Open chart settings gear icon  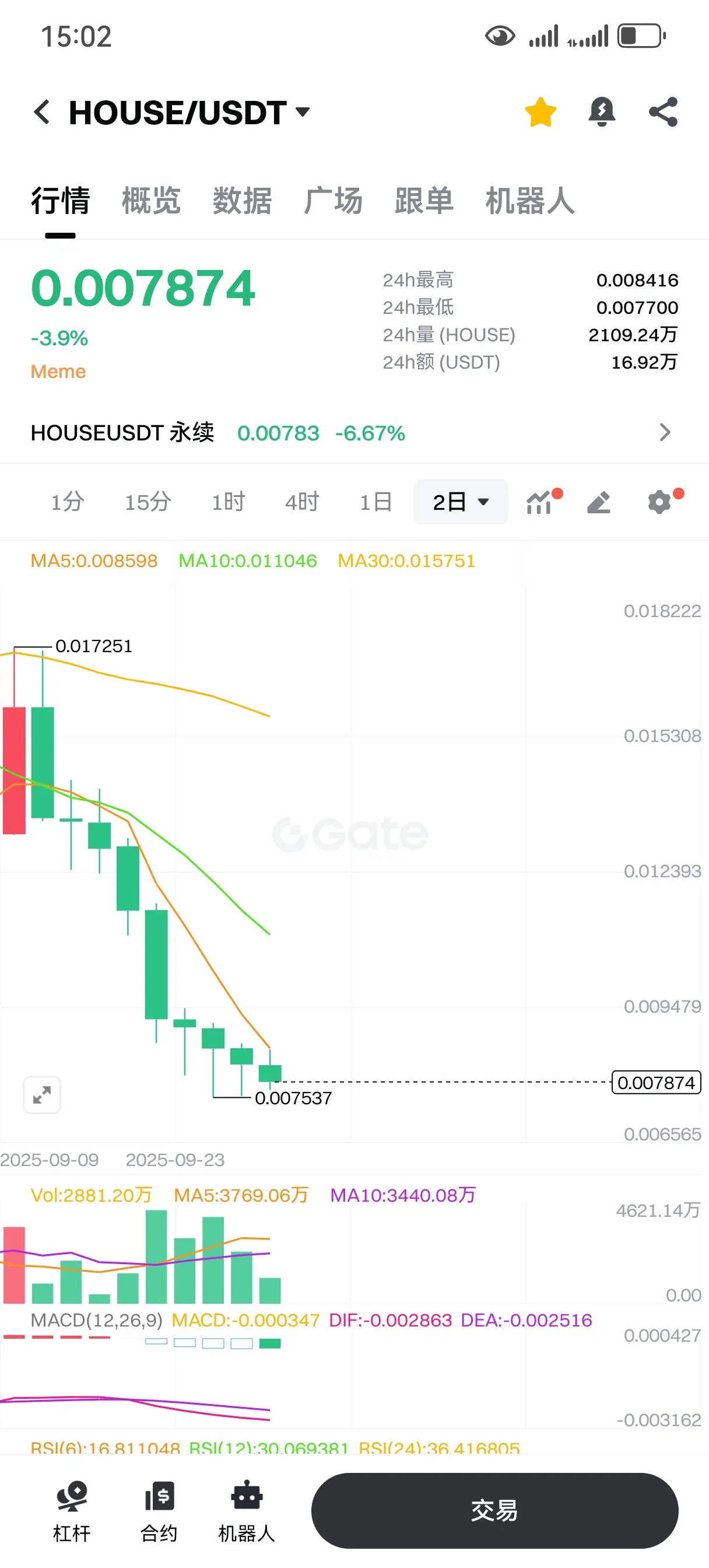click(659, 502)
